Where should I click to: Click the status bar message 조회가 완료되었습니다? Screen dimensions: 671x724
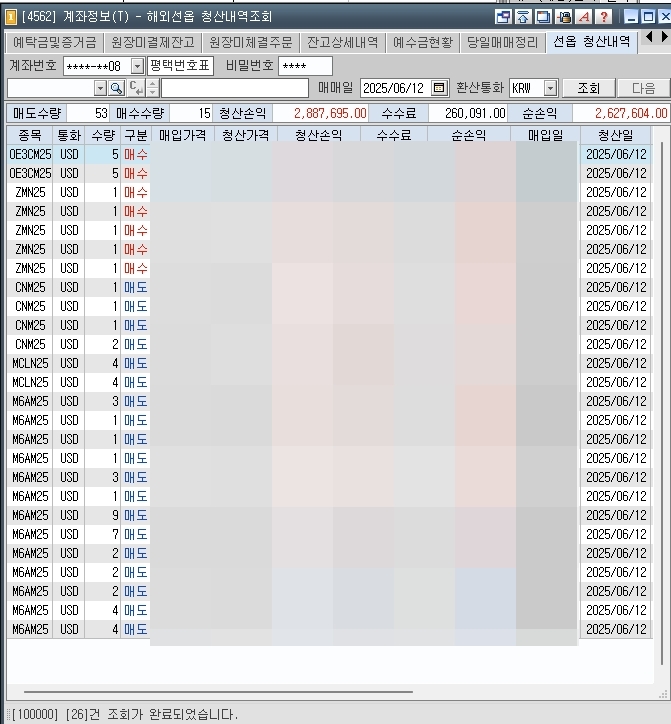(172, 714)
